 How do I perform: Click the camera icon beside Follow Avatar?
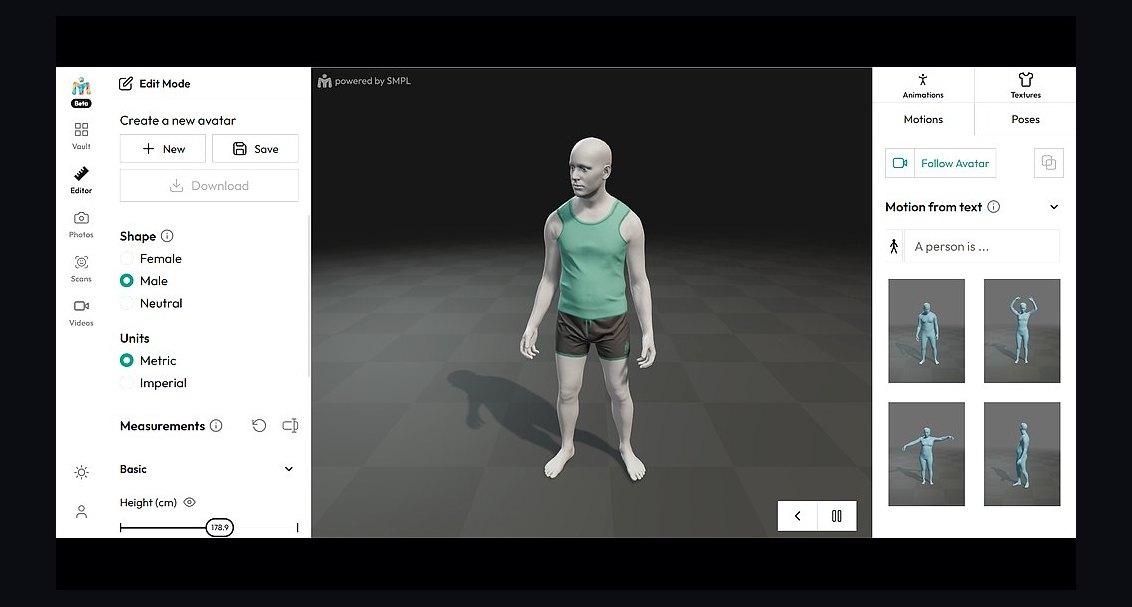900,163
